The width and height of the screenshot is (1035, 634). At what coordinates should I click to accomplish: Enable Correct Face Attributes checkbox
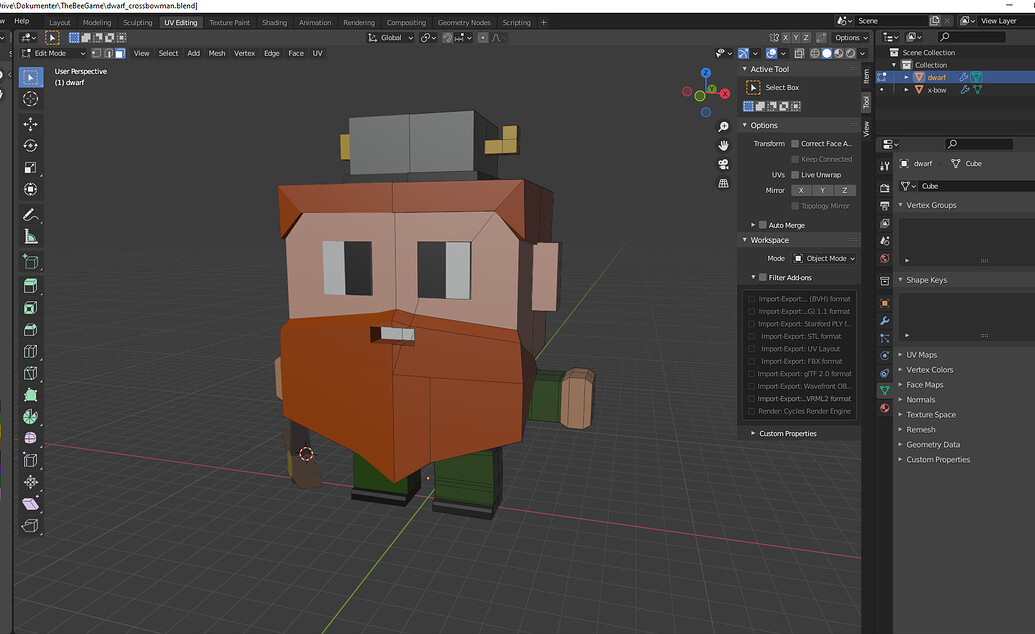click(795, 143)
